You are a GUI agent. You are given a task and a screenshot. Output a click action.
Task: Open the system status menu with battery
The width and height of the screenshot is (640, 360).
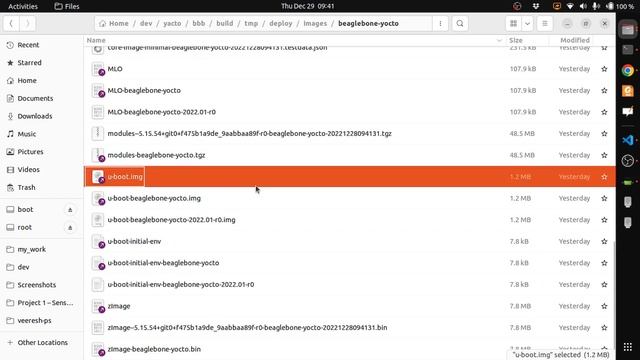[x=595, y=6]
